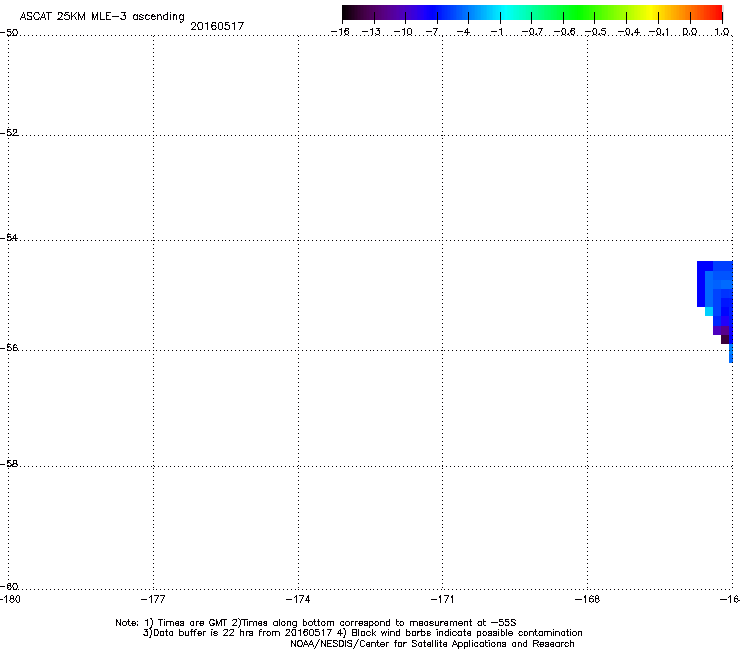740x650 pixels.
Task: Click the -4 color scale label
Action: tap(463, 32)
